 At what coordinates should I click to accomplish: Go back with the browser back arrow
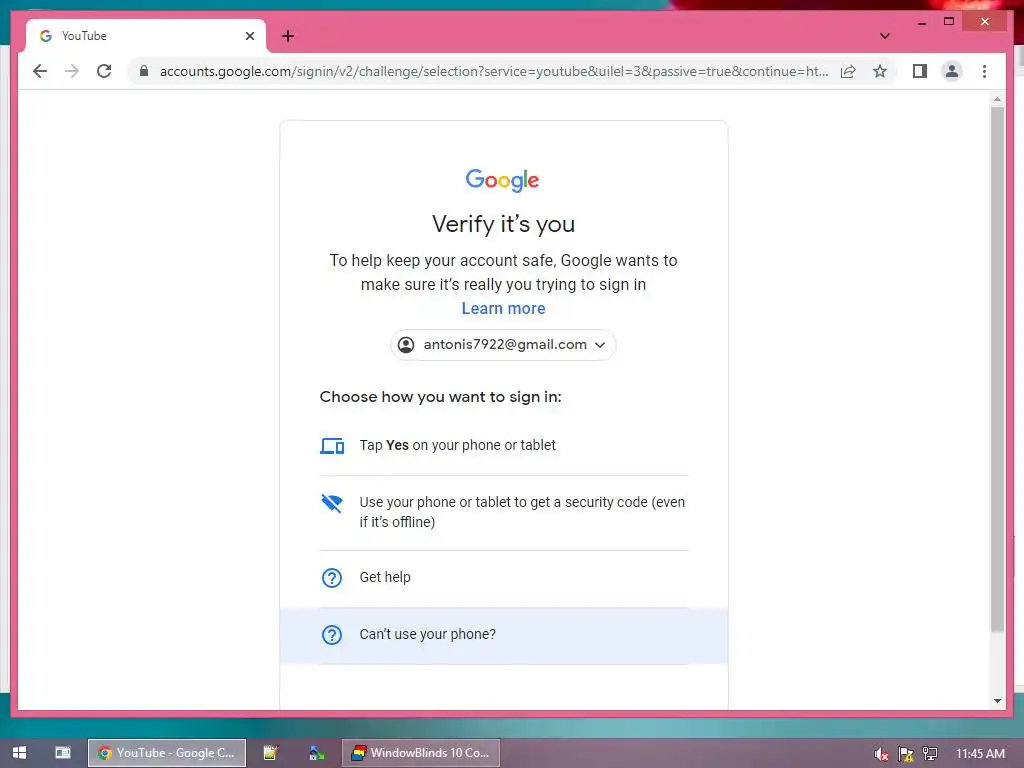point(40,71)
